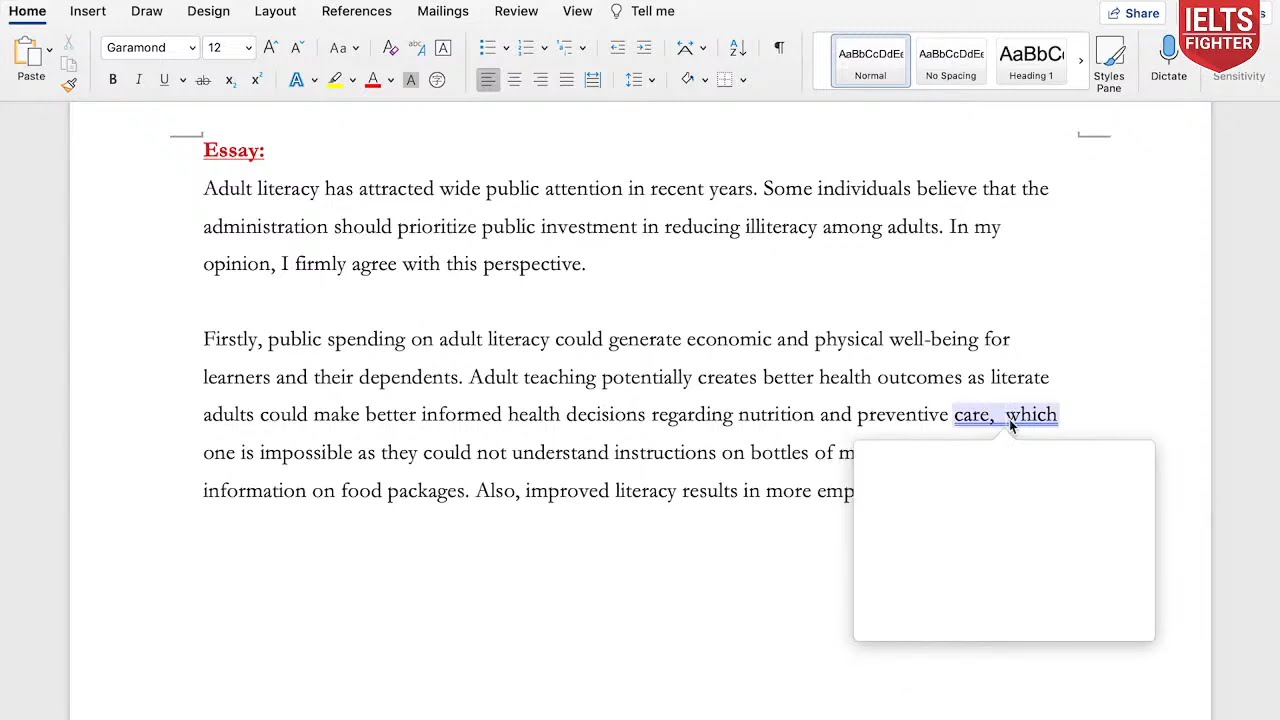Switch to the Layout tab

pos(275,11)
